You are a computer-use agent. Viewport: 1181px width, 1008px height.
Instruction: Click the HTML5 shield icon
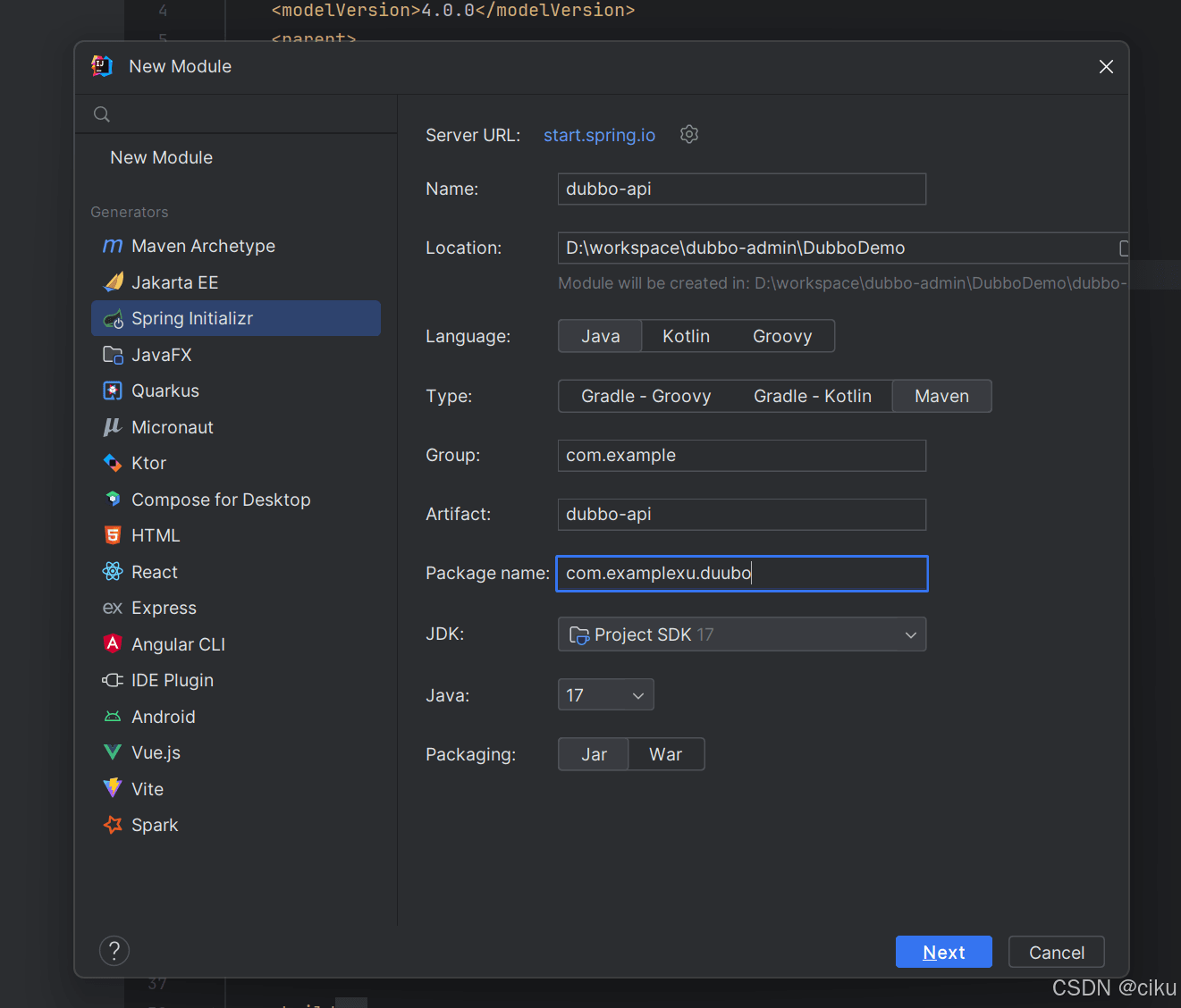pos(113,535)
